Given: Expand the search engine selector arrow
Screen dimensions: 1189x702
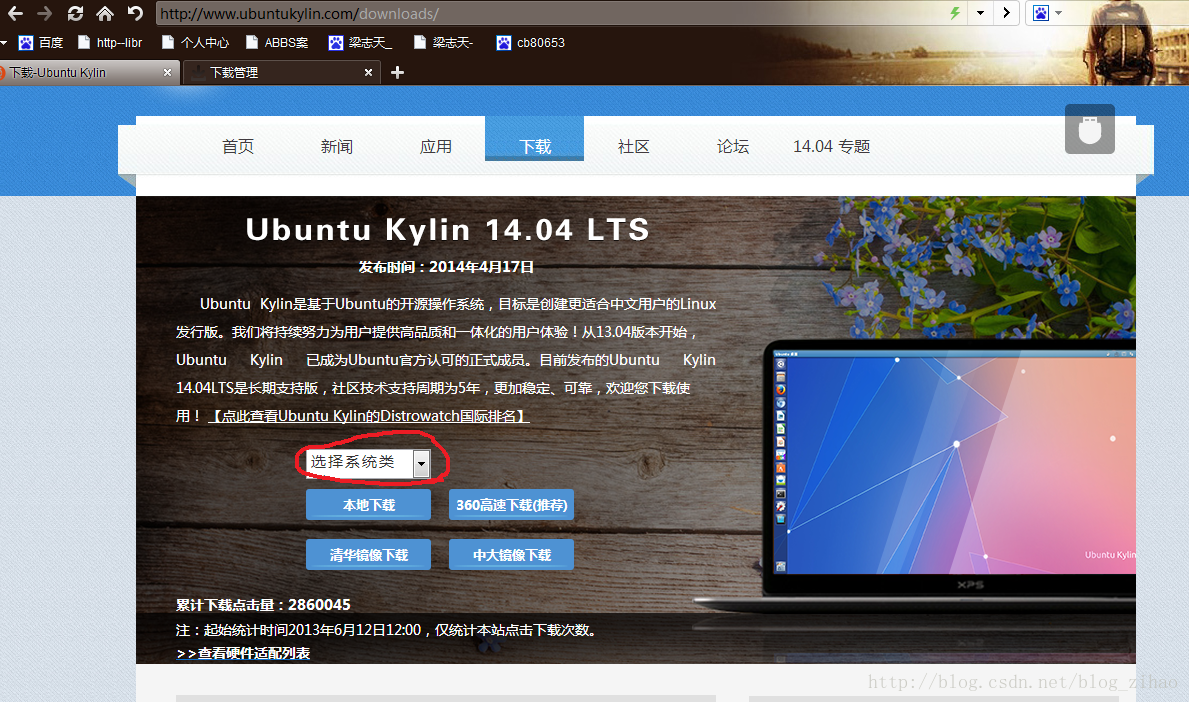Looking at the screenshot, I should (x=1059, y=13).
